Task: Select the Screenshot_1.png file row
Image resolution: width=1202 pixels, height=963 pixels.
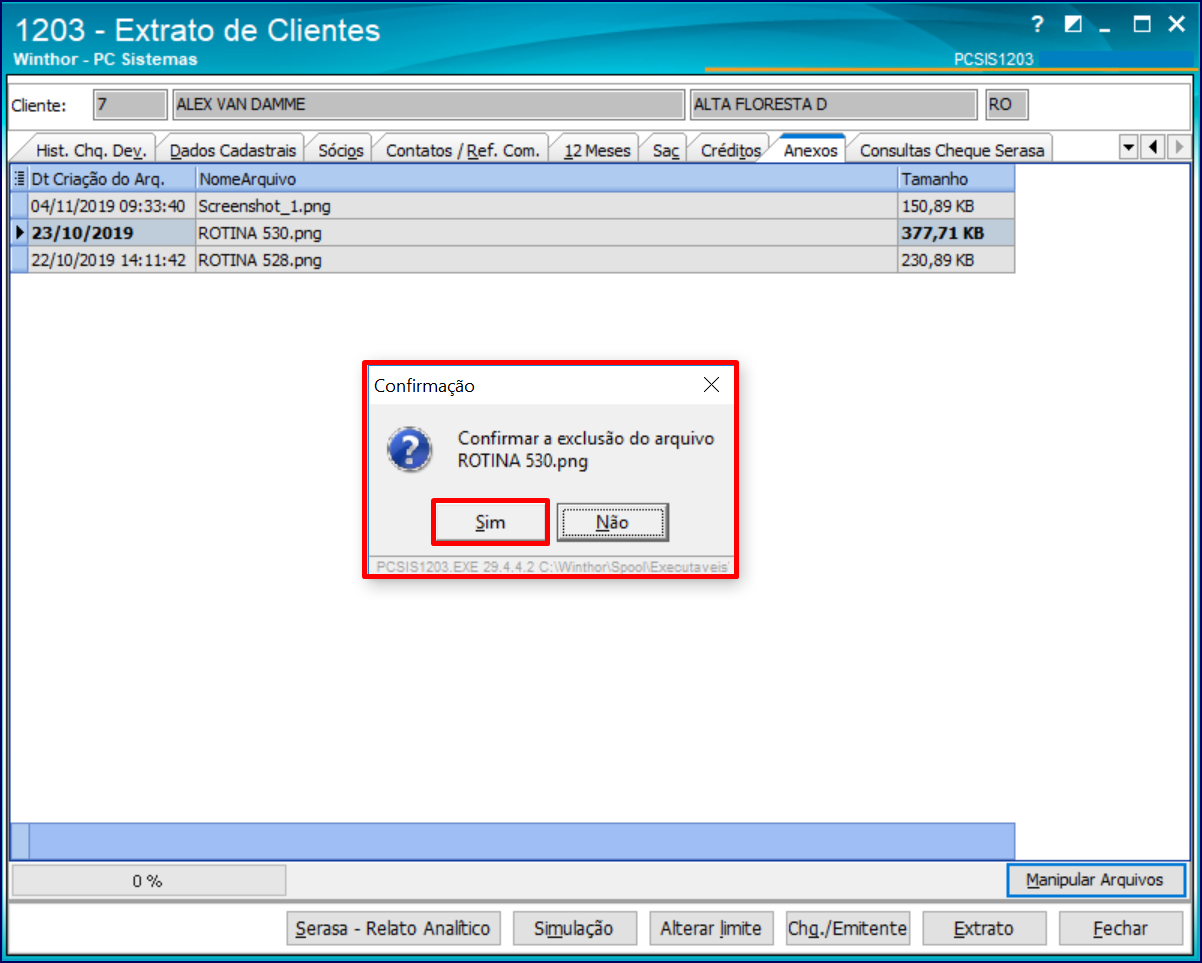Action: click(x=513, y=206)
